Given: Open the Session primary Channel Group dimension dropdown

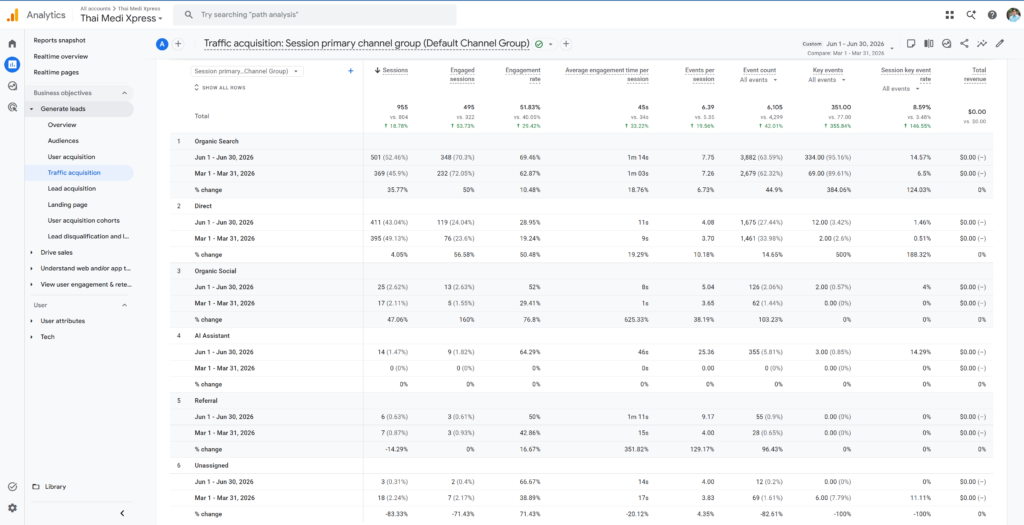Looking at the screenshot, I should (x=247, y=71).
